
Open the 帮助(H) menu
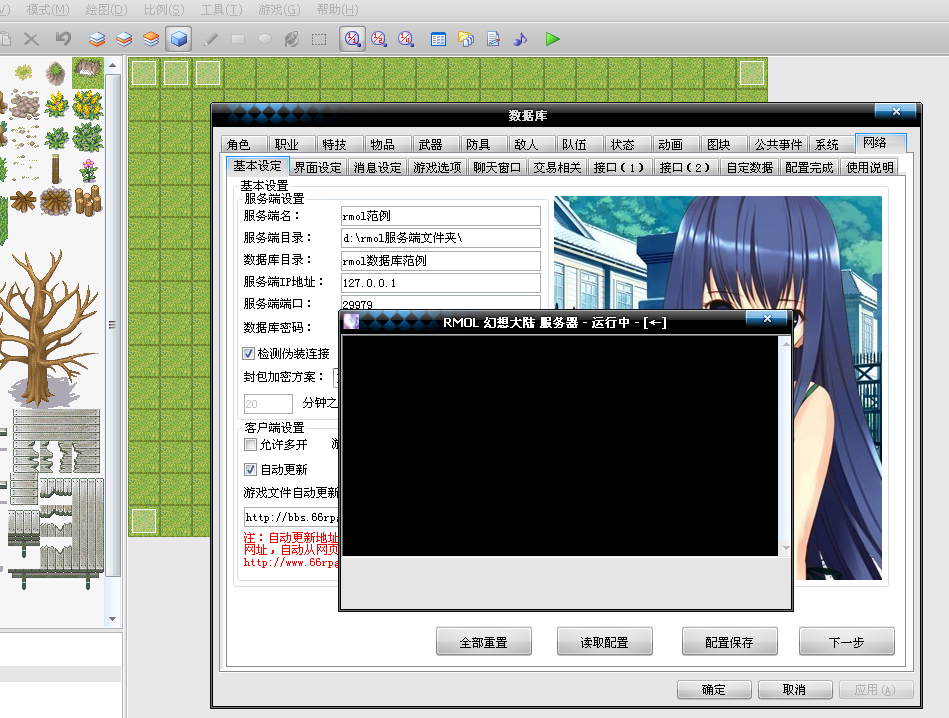click(338, 10)
